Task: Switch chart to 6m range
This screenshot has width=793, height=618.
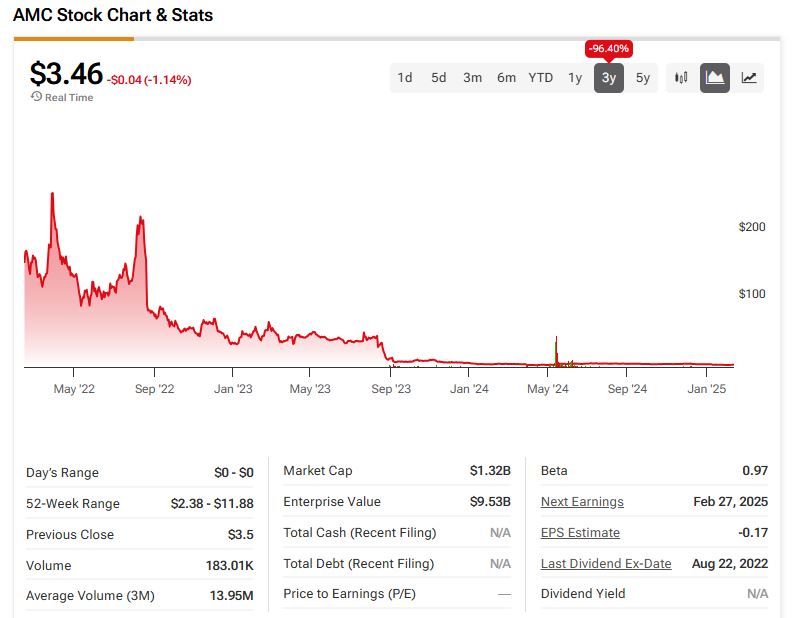Action: point(506,78)
